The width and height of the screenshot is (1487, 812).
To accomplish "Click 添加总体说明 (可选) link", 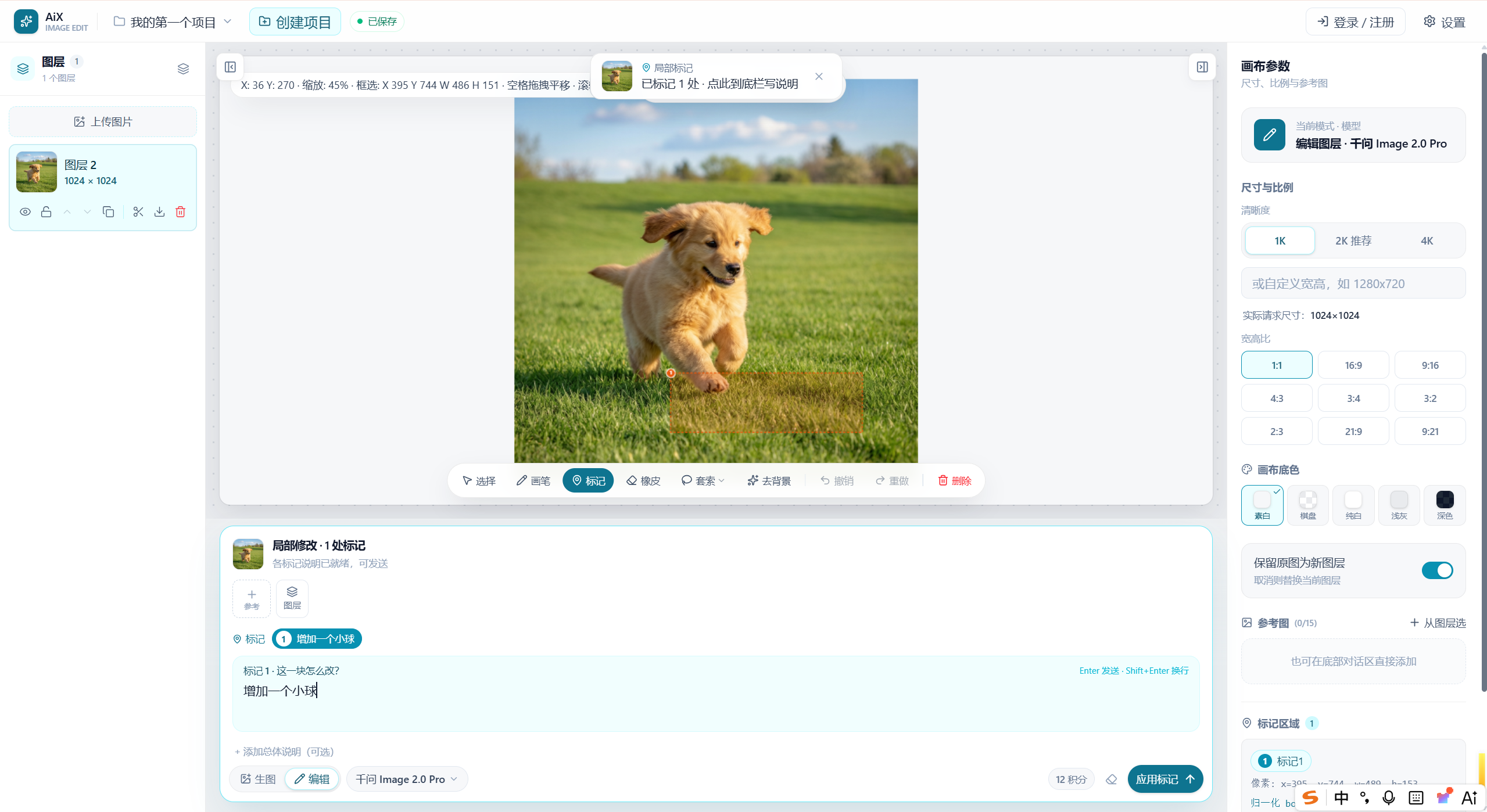I will click(284, 752).
